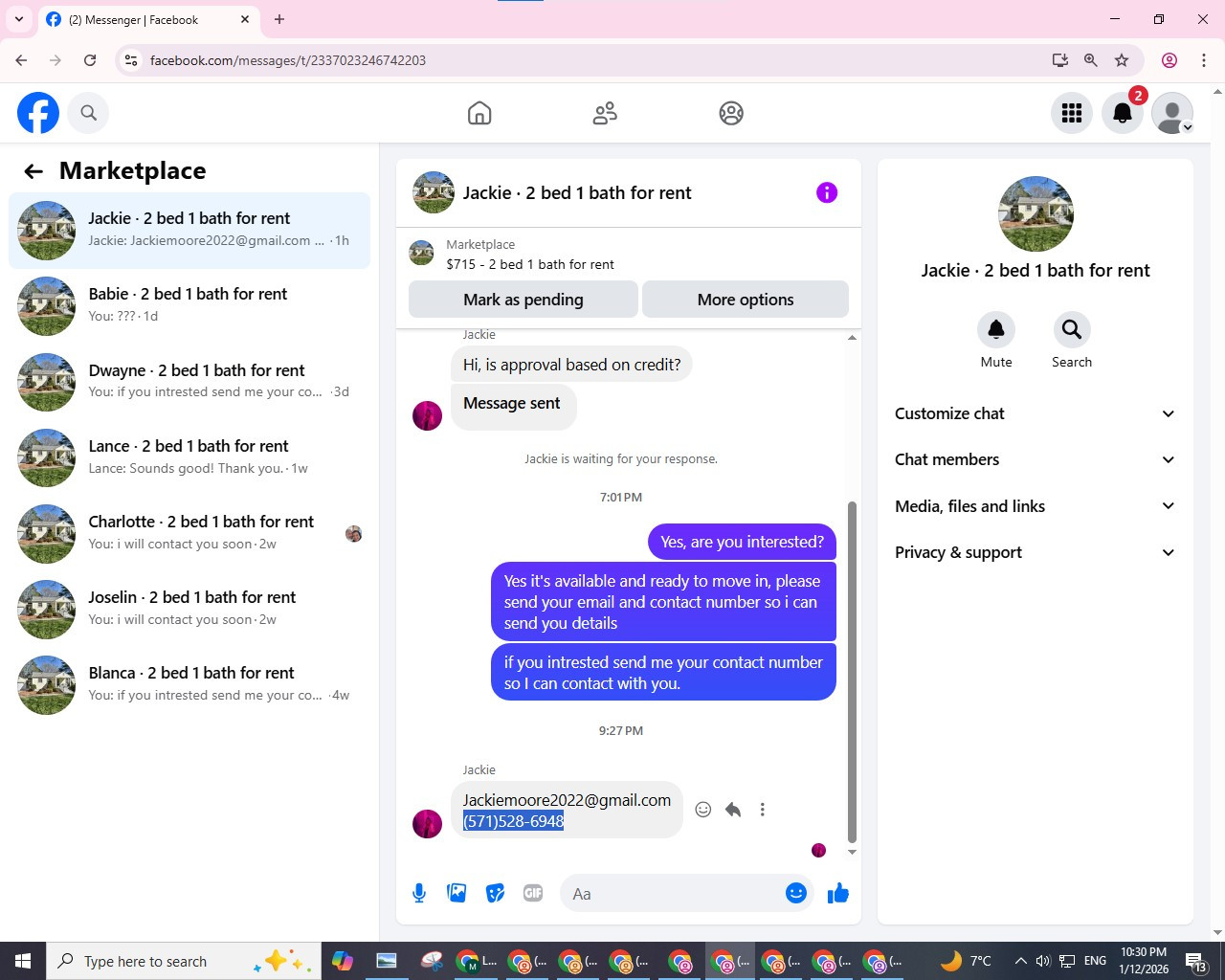
Task: Open the Babie conversation
Action: 189,306
